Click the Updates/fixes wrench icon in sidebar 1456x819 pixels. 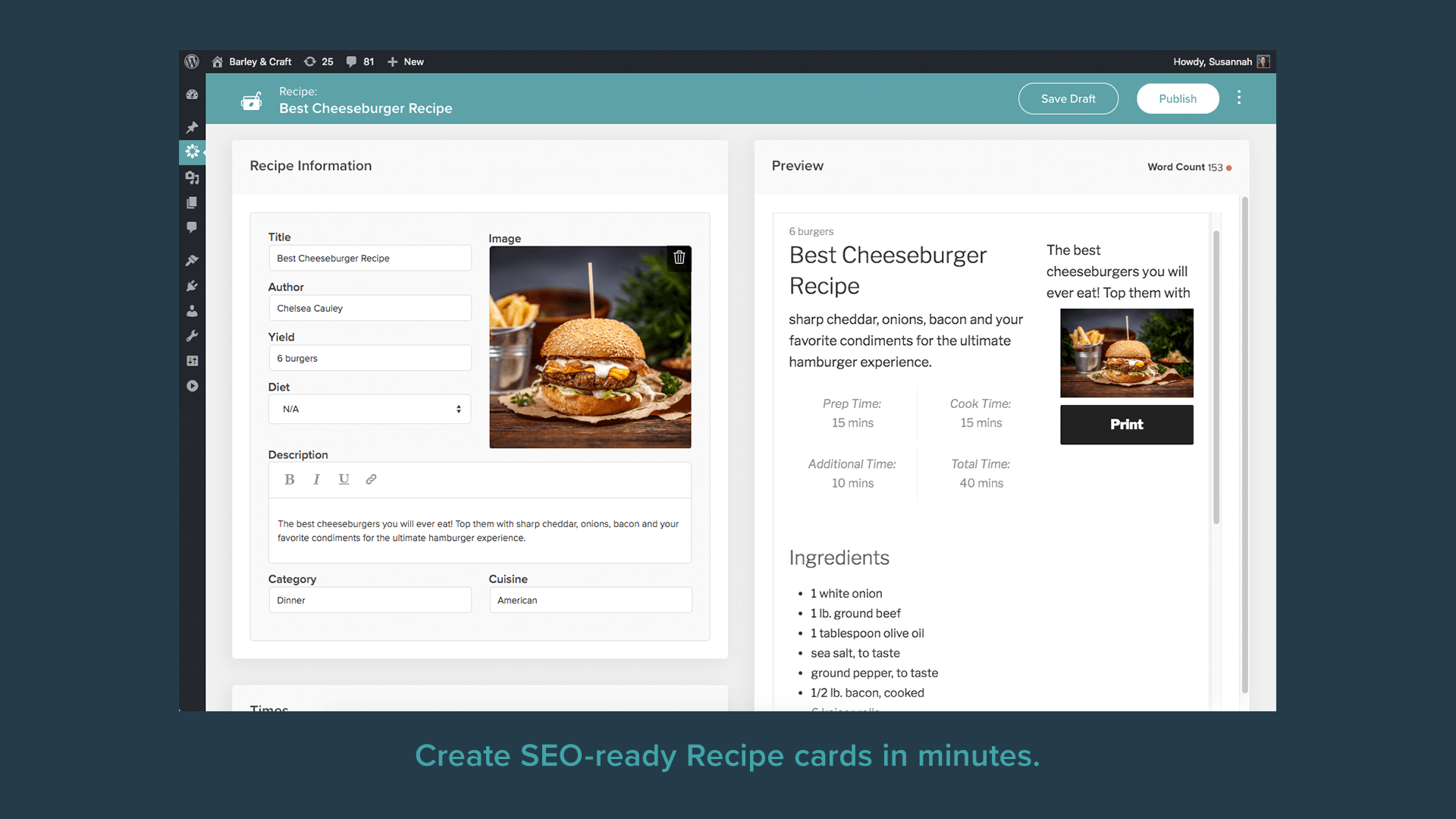(192, 336)
